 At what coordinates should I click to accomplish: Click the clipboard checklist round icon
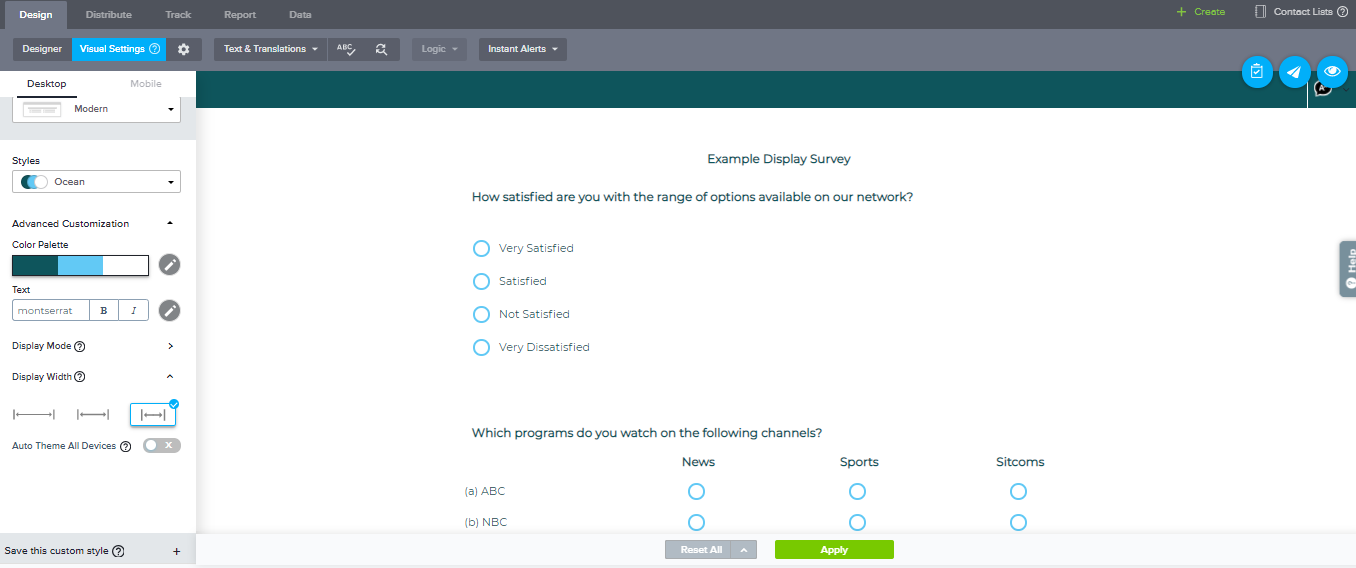tap(1257, 72)
